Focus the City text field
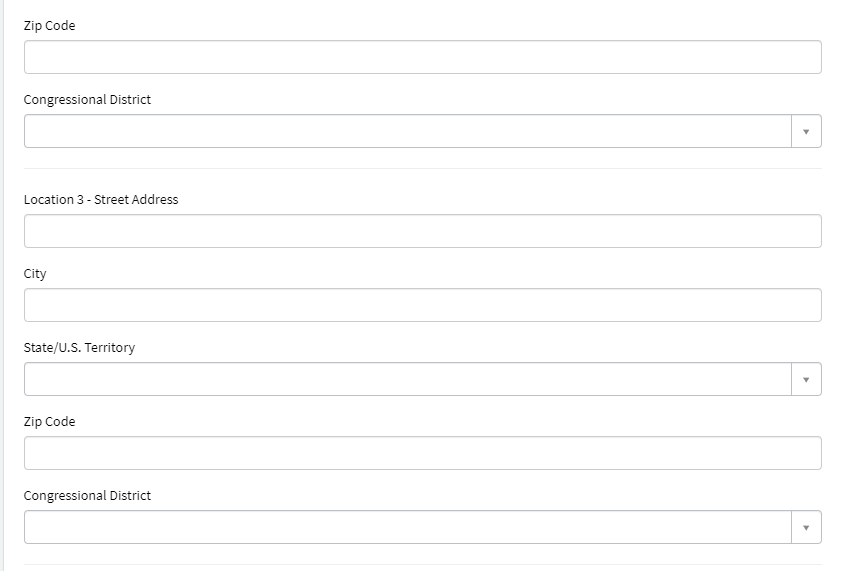The image size is (841, 571). [422, 305]
